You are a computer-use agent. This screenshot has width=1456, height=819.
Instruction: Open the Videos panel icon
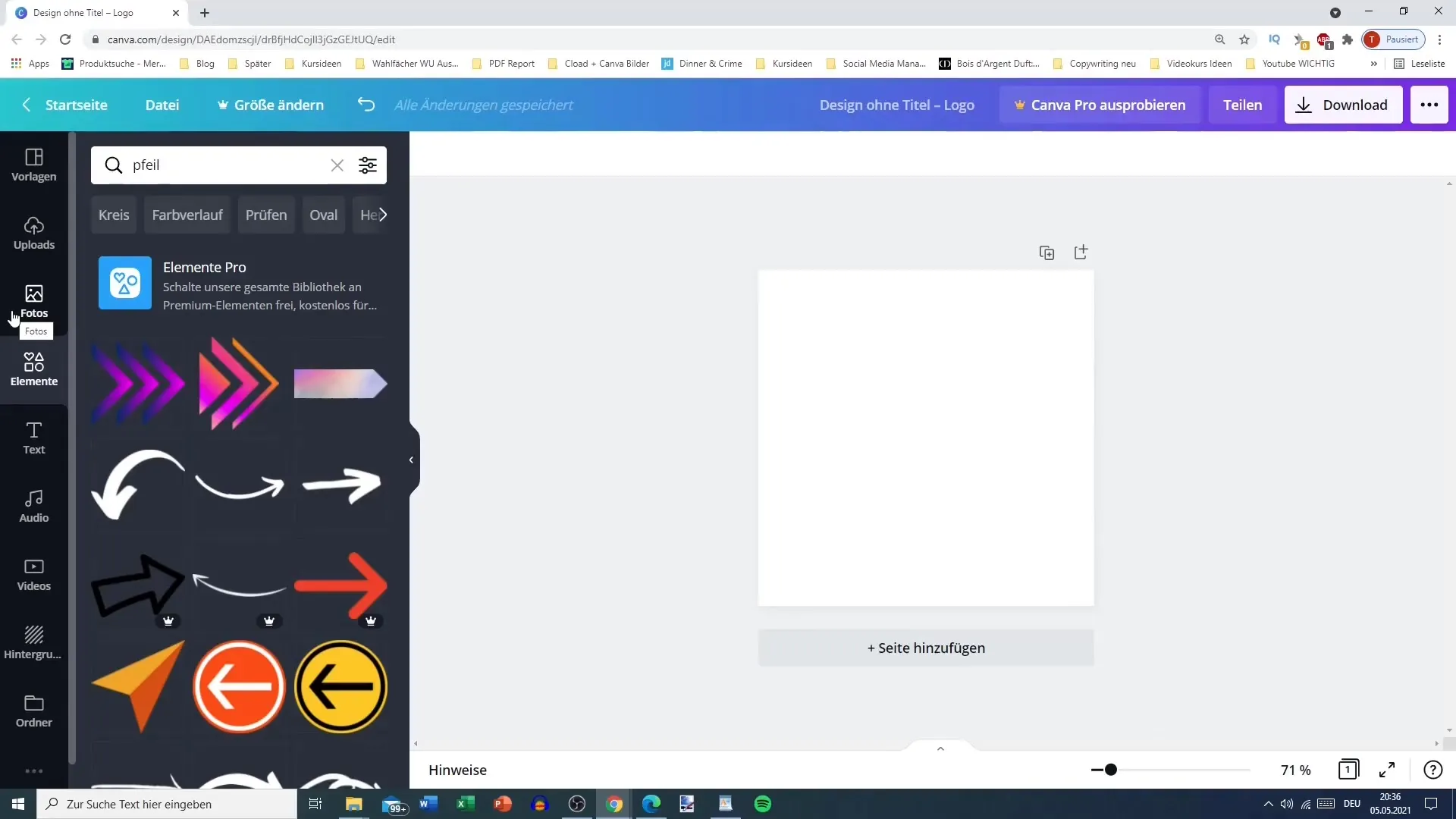pos(34,573)
